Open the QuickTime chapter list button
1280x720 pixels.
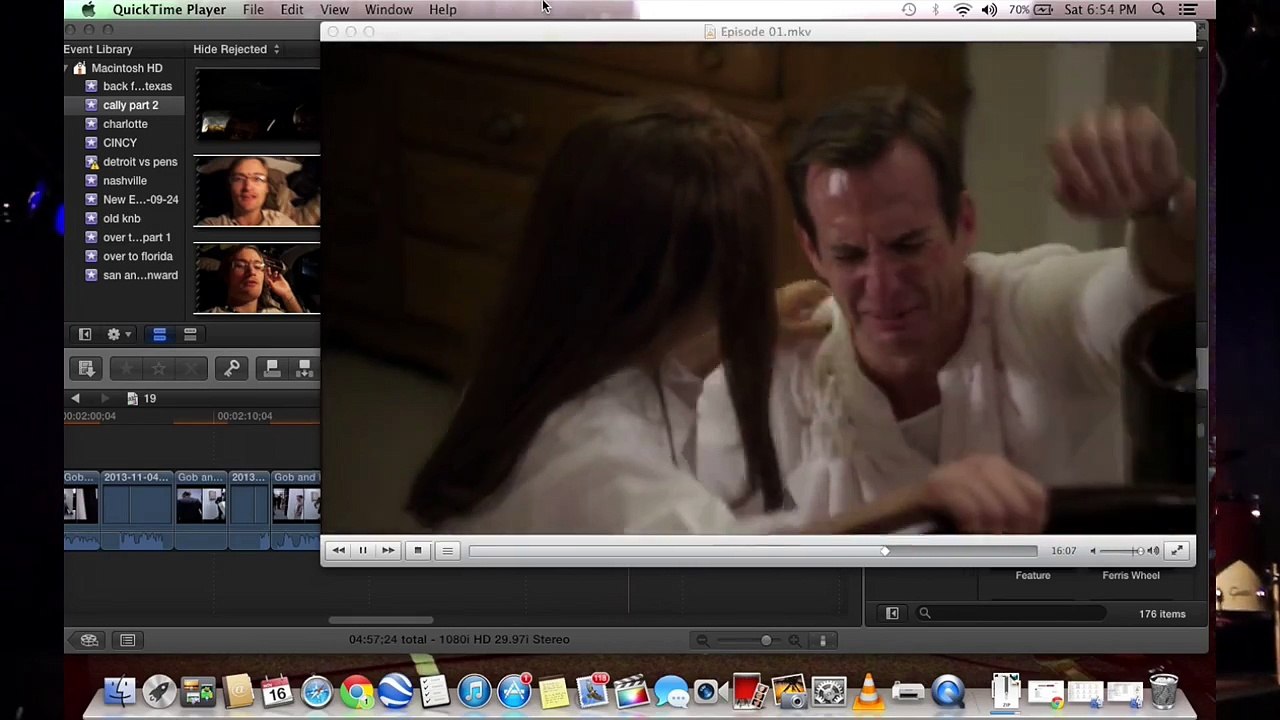[x=447, y=551]
